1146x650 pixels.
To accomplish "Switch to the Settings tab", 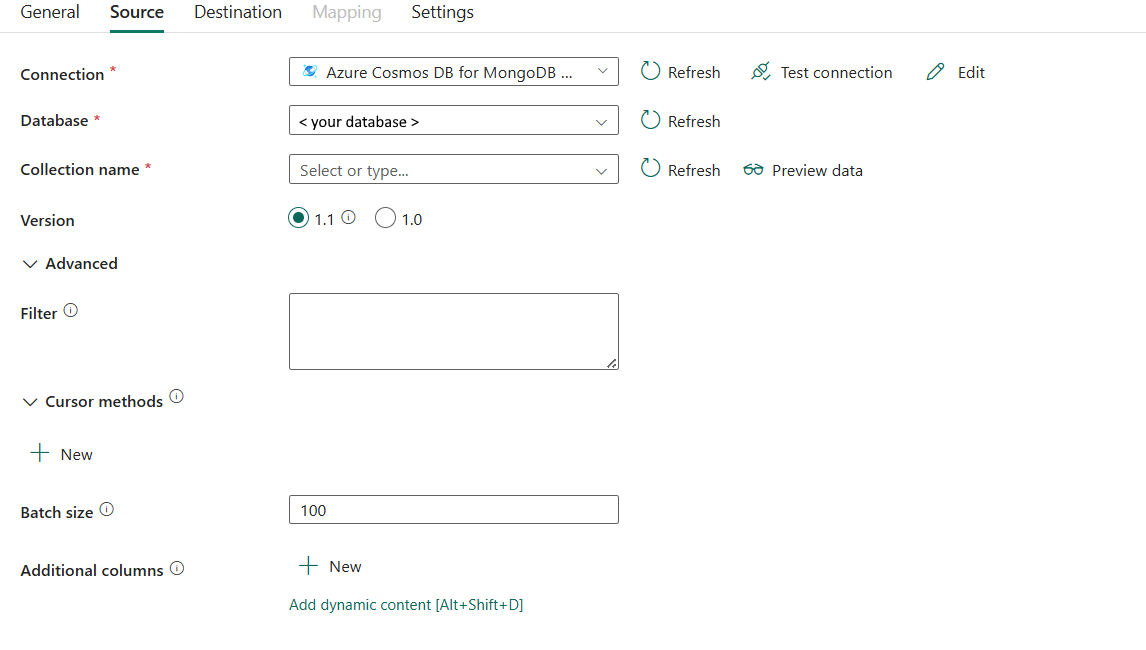I will (441, 12).
